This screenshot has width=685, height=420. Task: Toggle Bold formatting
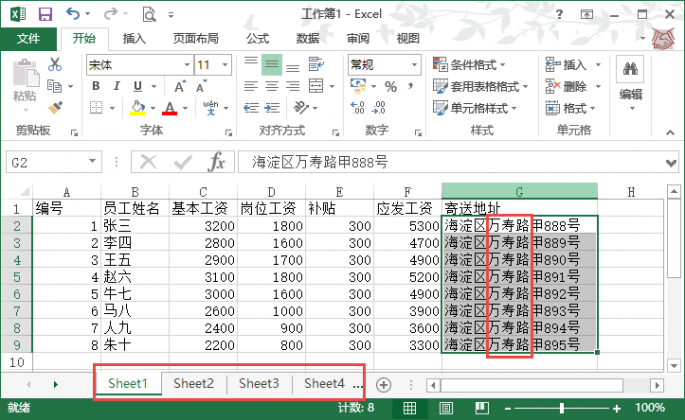pyautogui.click(x=96, y=86)
